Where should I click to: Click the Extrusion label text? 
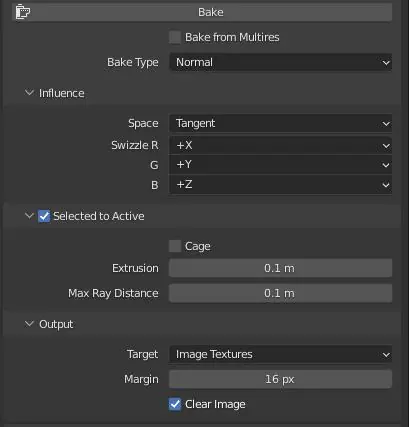pos(135,268)
